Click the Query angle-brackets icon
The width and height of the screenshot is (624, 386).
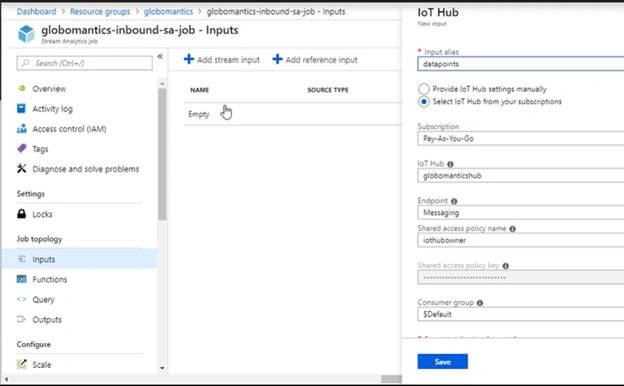coord(21,299)
